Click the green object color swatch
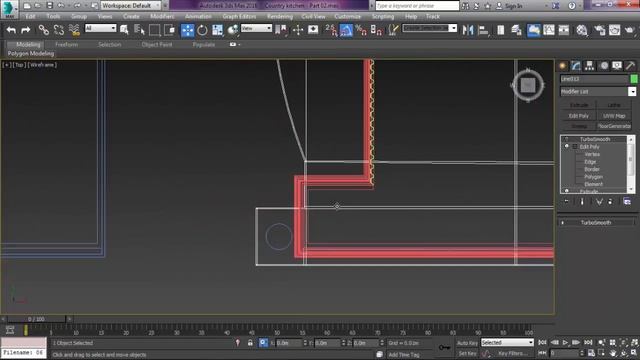640x360 pixels. (633, 79)
